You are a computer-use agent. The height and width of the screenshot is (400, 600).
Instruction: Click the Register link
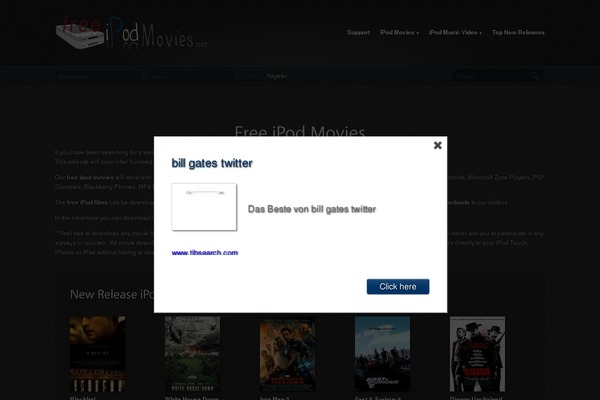[x=277, y=76]
